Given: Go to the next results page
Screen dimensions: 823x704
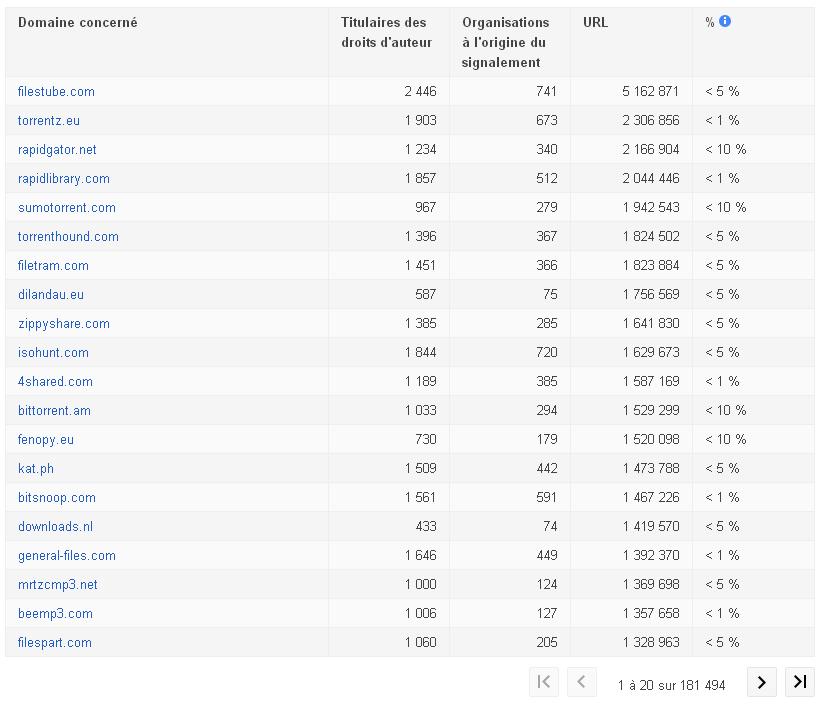Looking at the screenshot, I should 762,682.
